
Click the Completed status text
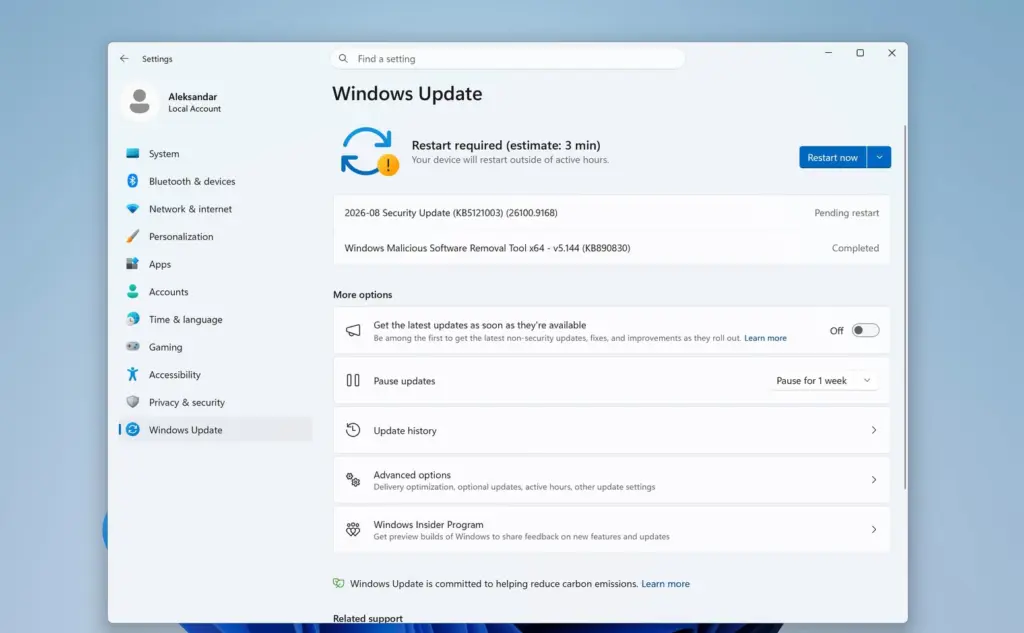point(855,248)
